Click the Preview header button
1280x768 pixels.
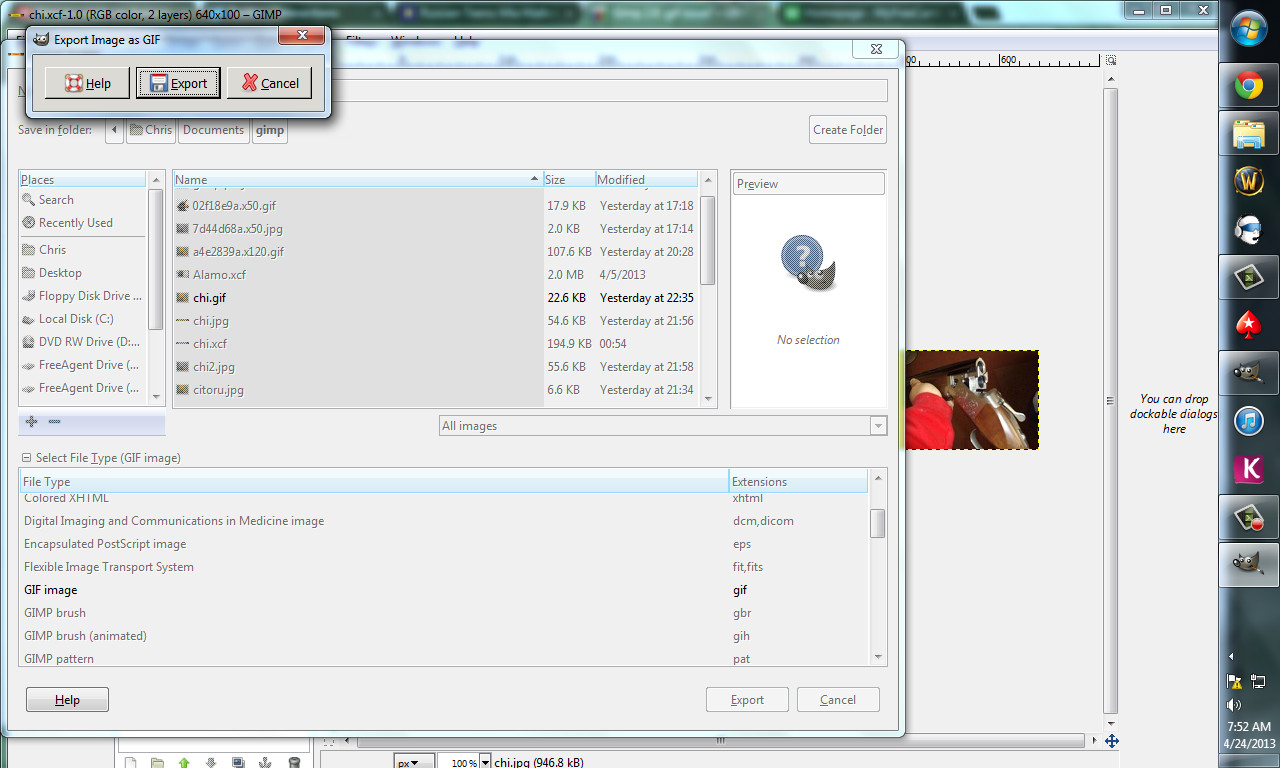(809, 184)
